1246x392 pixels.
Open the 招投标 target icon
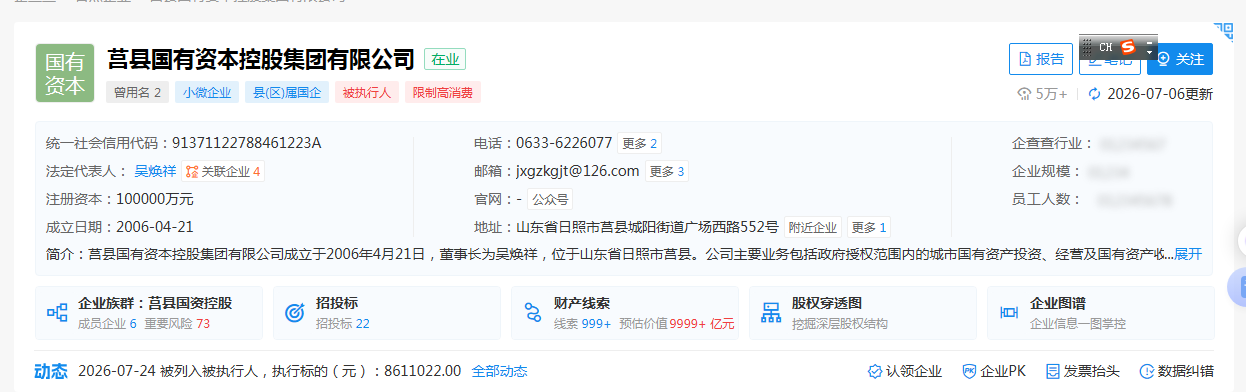click(x=295, y=312)
